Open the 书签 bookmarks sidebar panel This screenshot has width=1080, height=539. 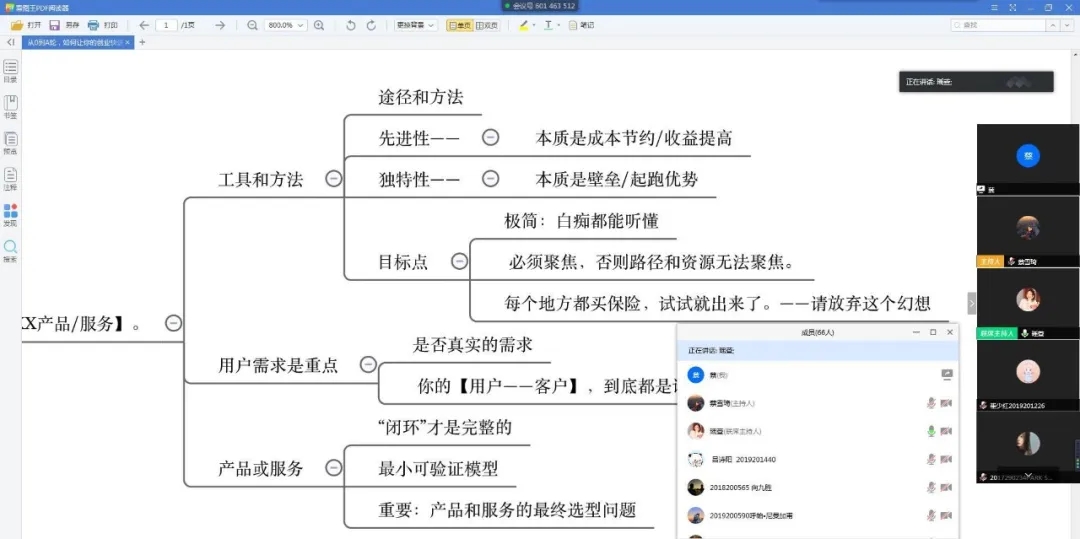(11, 107)
